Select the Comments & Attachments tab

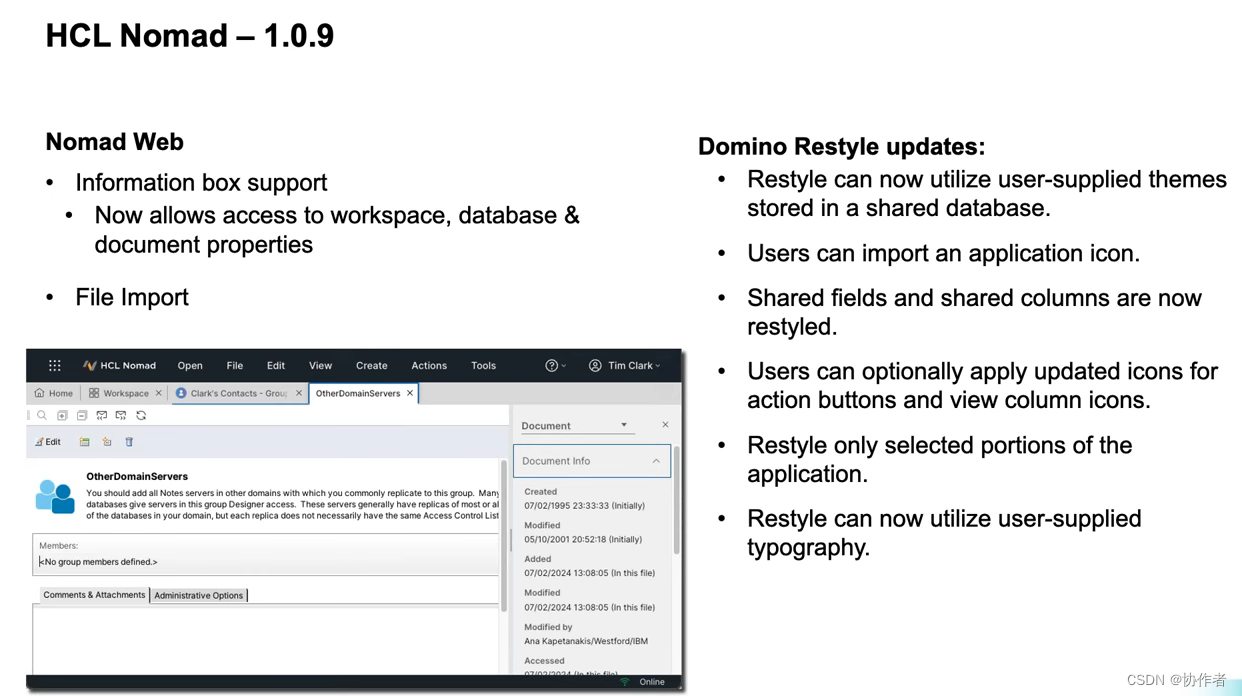94,595
